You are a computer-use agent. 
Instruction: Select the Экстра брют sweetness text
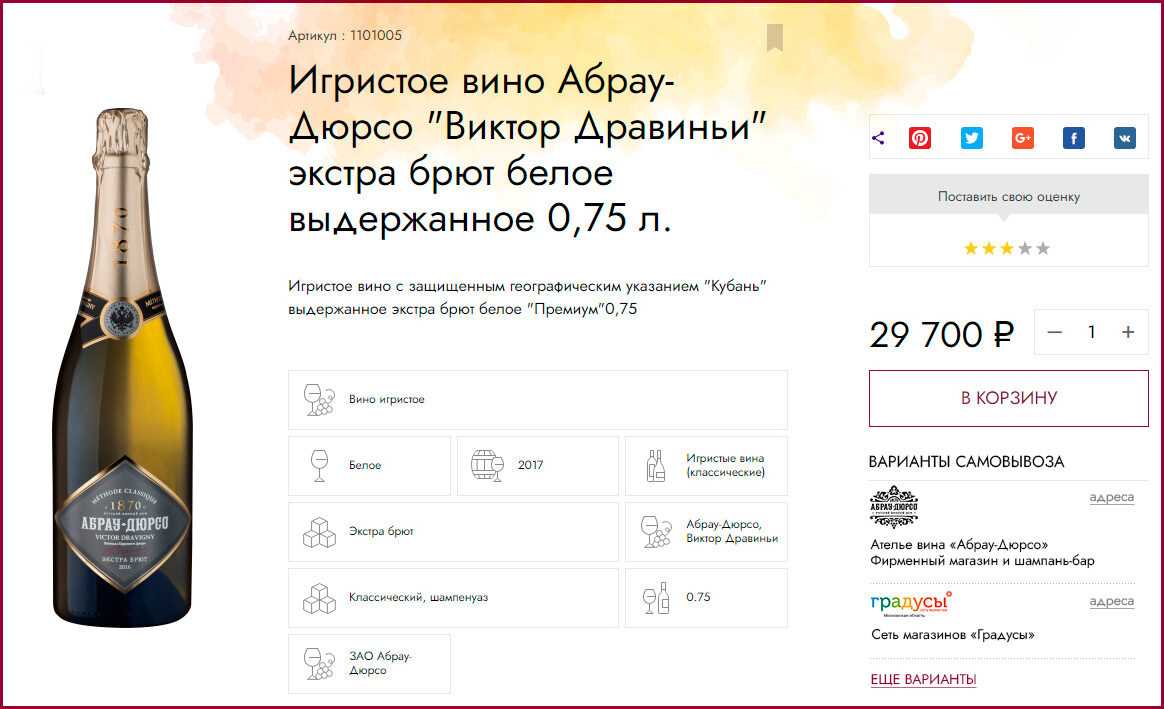click(381, 532)
